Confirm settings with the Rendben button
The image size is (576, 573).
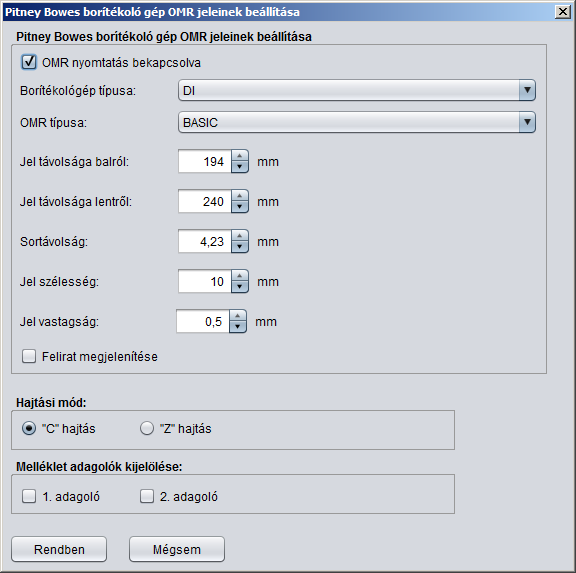[59, 549]
